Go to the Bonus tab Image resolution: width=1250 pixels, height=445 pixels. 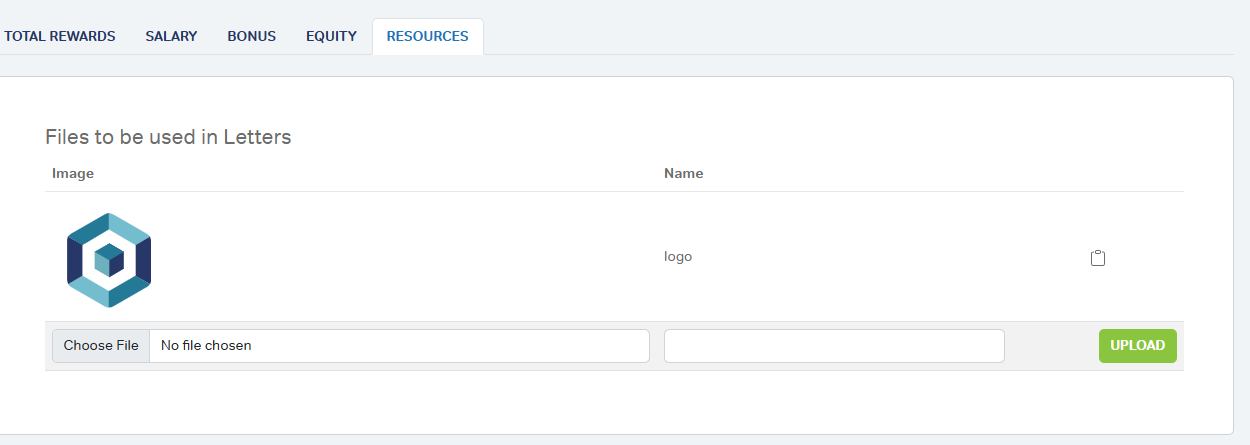pyautogui.click(x=251, y=36)
